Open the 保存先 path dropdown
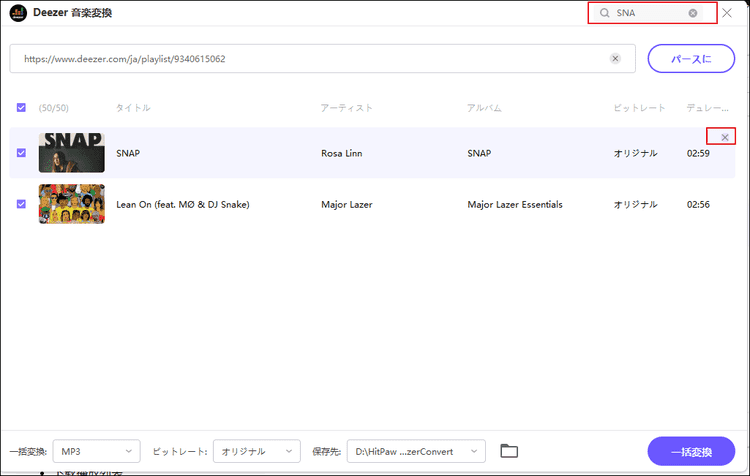The height and width of the screenshot is (476, 750). 416,451
